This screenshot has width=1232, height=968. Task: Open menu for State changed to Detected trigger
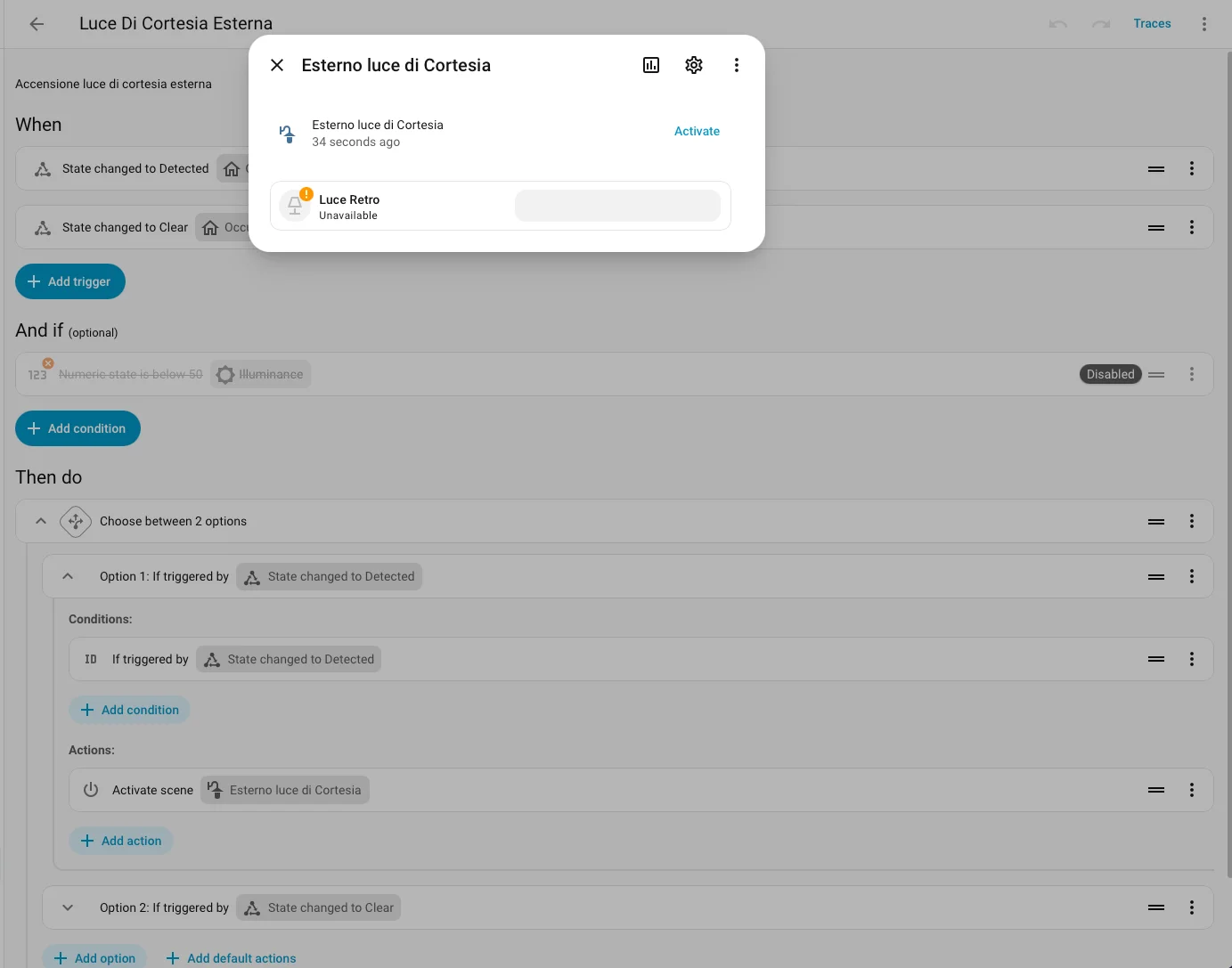click(x=1192, y=168)
